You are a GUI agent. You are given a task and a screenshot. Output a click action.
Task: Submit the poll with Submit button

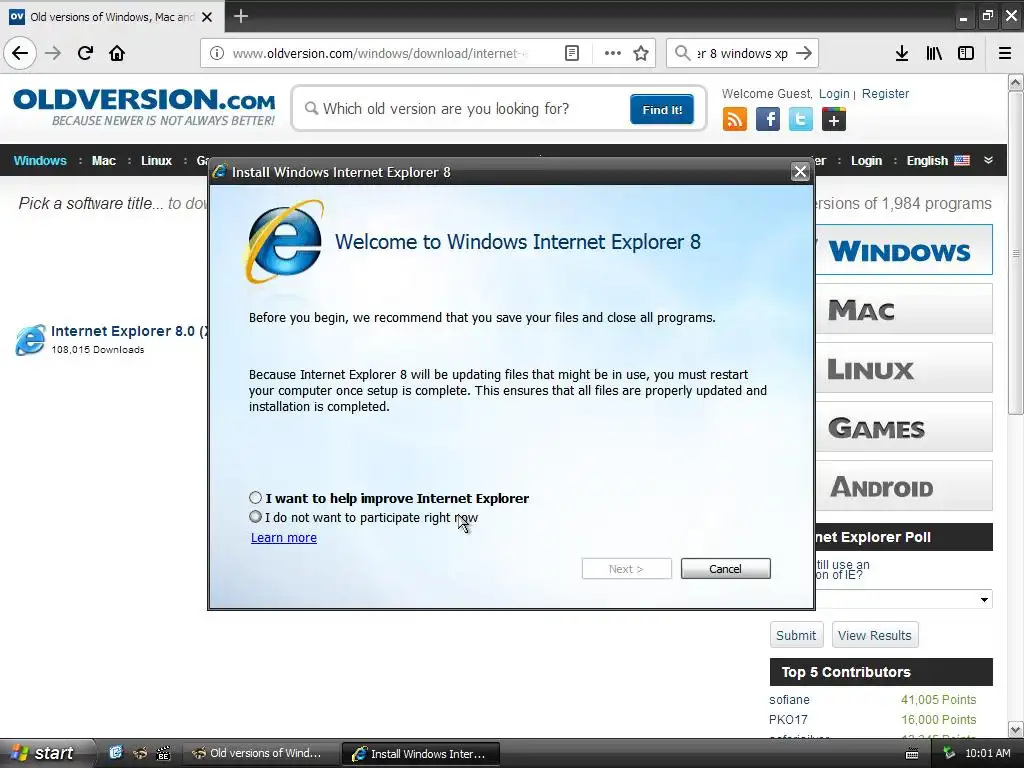pos(796,635)
